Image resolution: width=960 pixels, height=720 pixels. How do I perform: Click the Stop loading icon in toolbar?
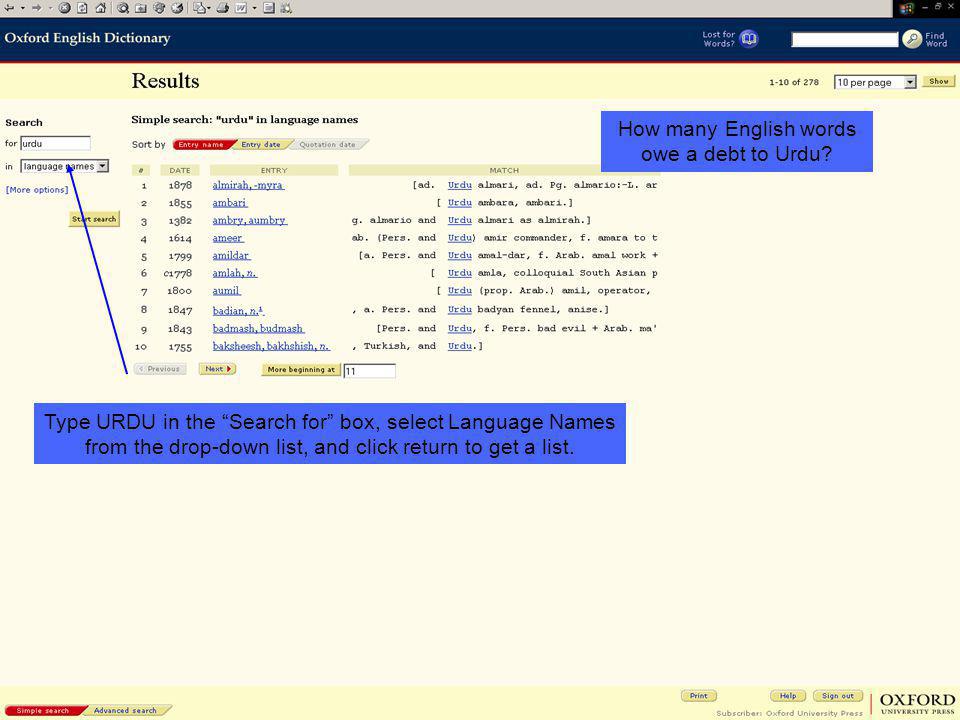click(64, 8)
